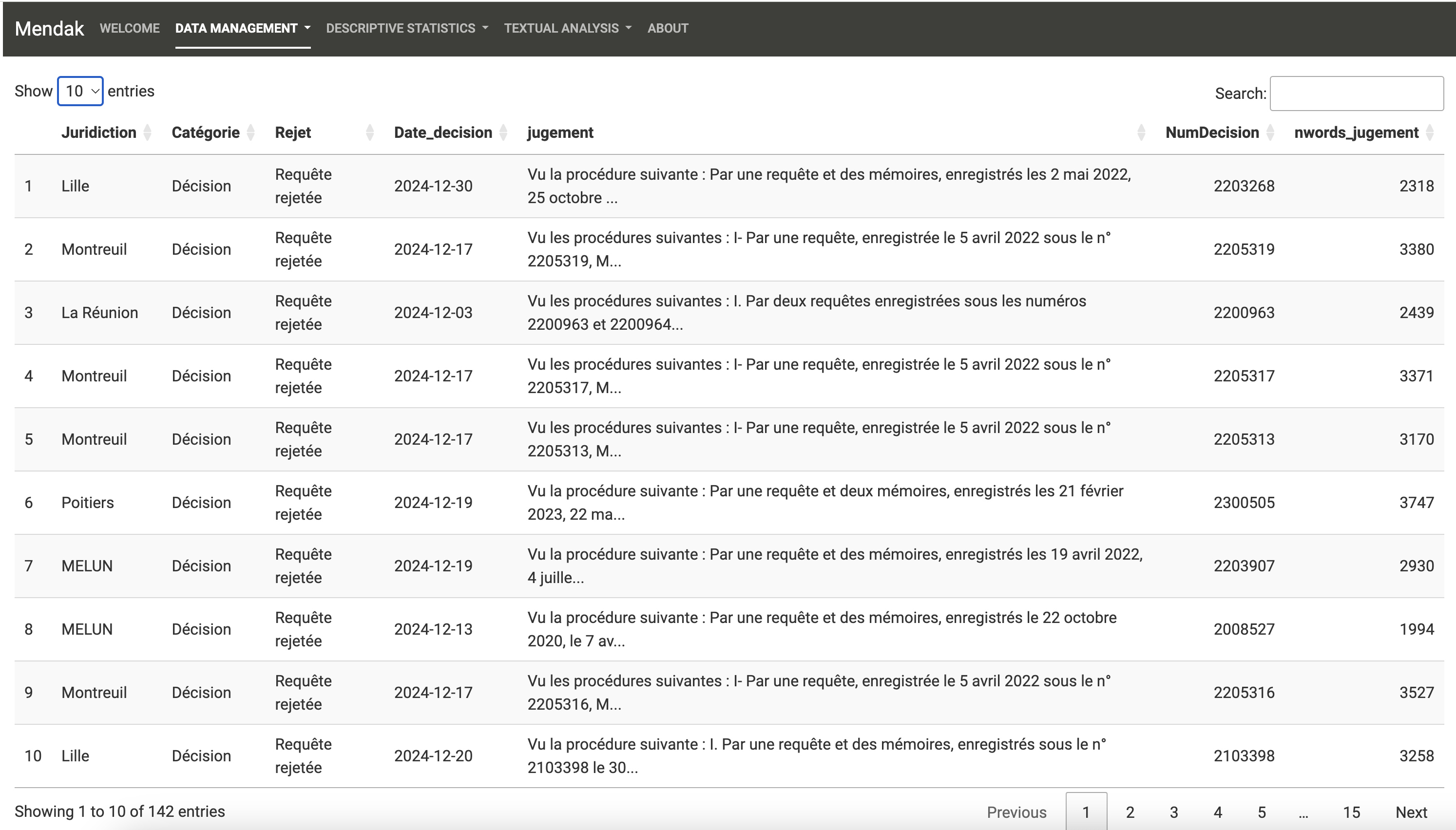The image size is (1456, 830).
Task: Expand the Data Management menu
Action: (x=243, y=29)
